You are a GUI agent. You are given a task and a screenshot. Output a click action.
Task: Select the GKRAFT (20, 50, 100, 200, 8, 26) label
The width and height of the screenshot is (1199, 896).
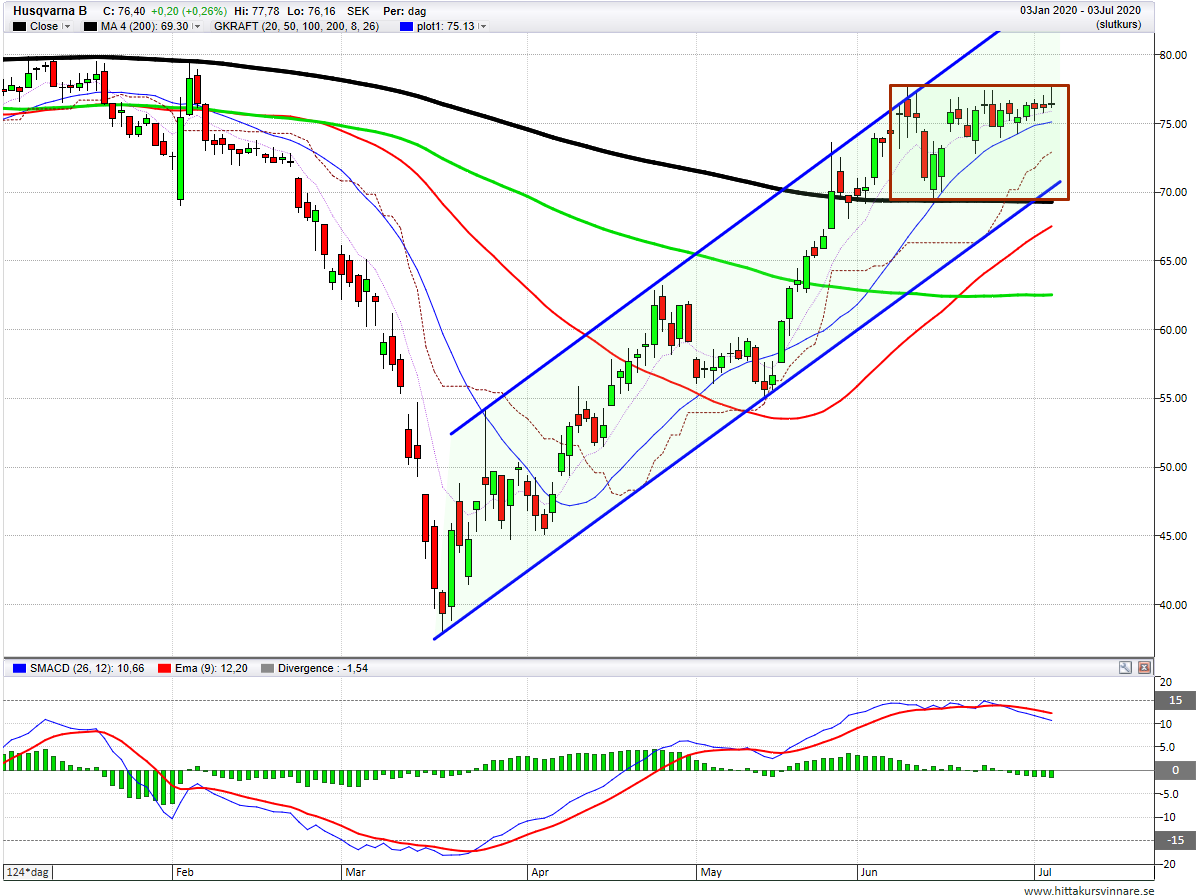(x=297, y=26)
